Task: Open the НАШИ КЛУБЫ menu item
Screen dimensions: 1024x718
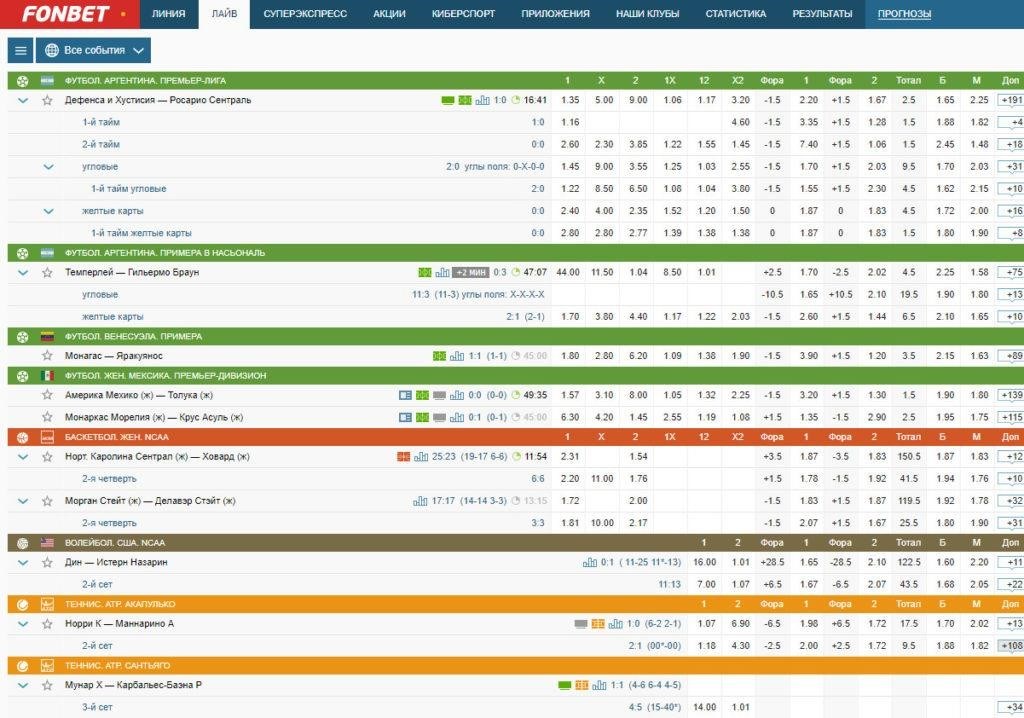Action: (x=647, y=14)
